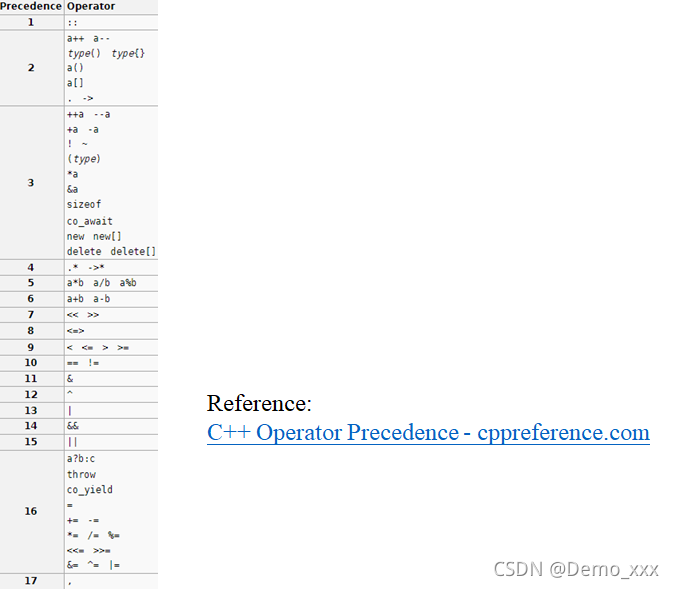Click the precedence number 14 cell

click(x=32, y=426)
